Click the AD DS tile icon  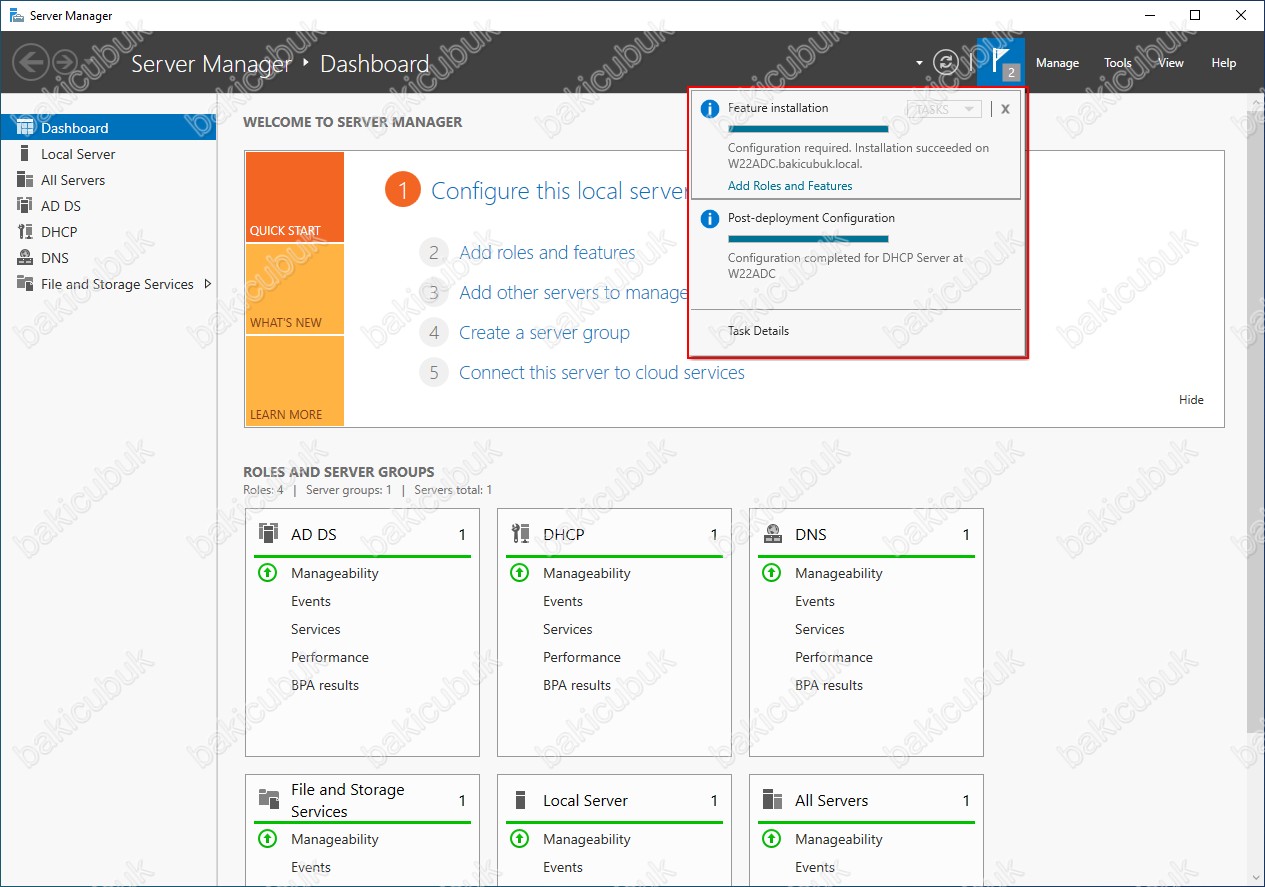268,533
